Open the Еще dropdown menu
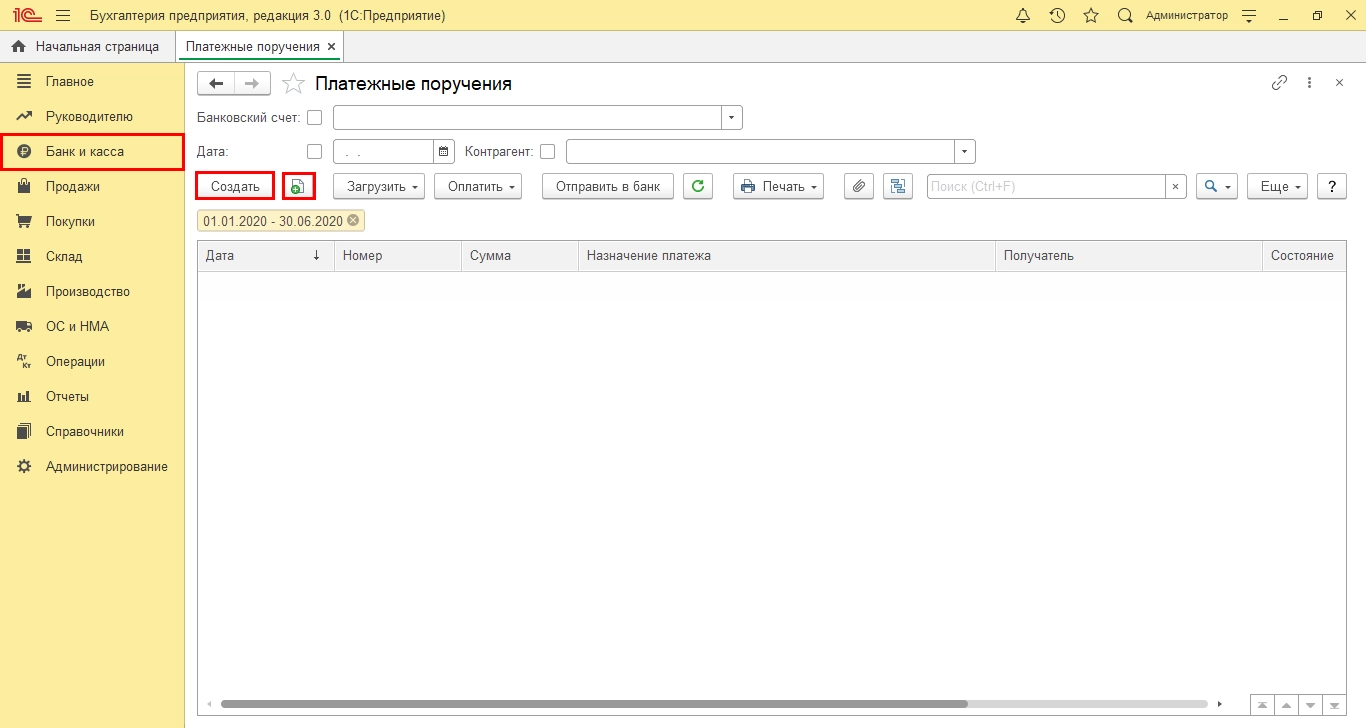 (1278, 186)
